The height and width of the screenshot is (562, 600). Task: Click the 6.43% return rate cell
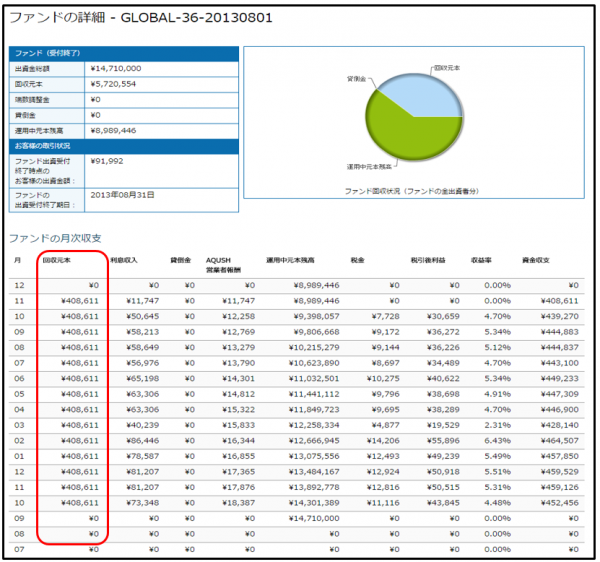click(497, 441)
